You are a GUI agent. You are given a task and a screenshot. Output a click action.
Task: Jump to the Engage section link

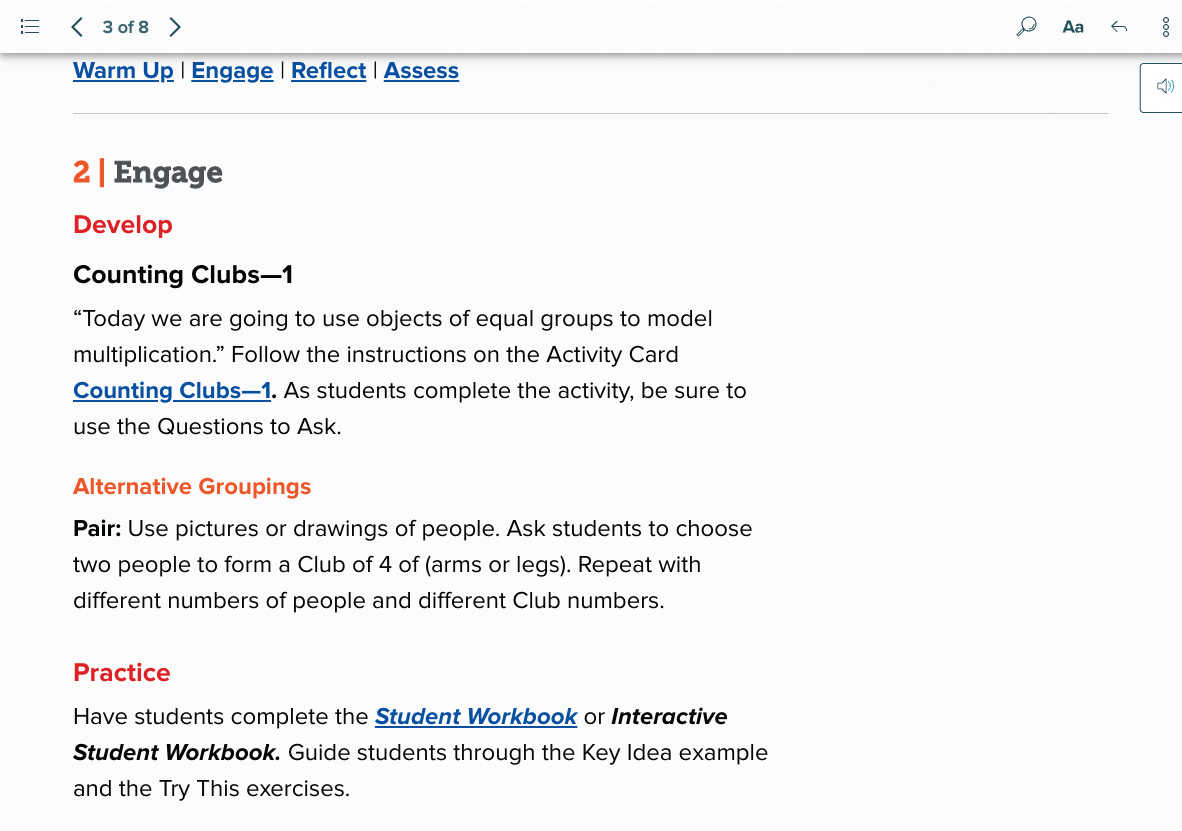(232, 71)
